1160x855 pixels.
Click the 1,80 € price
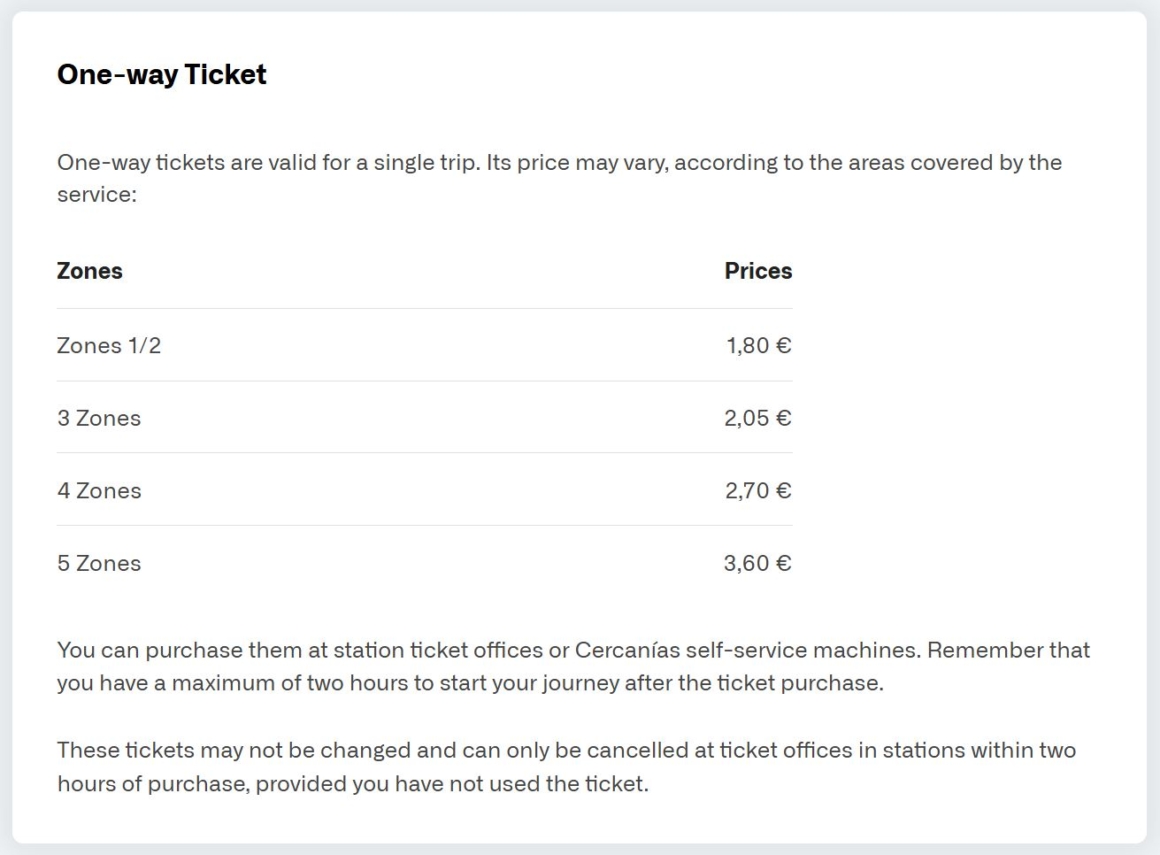coord(758,346)
